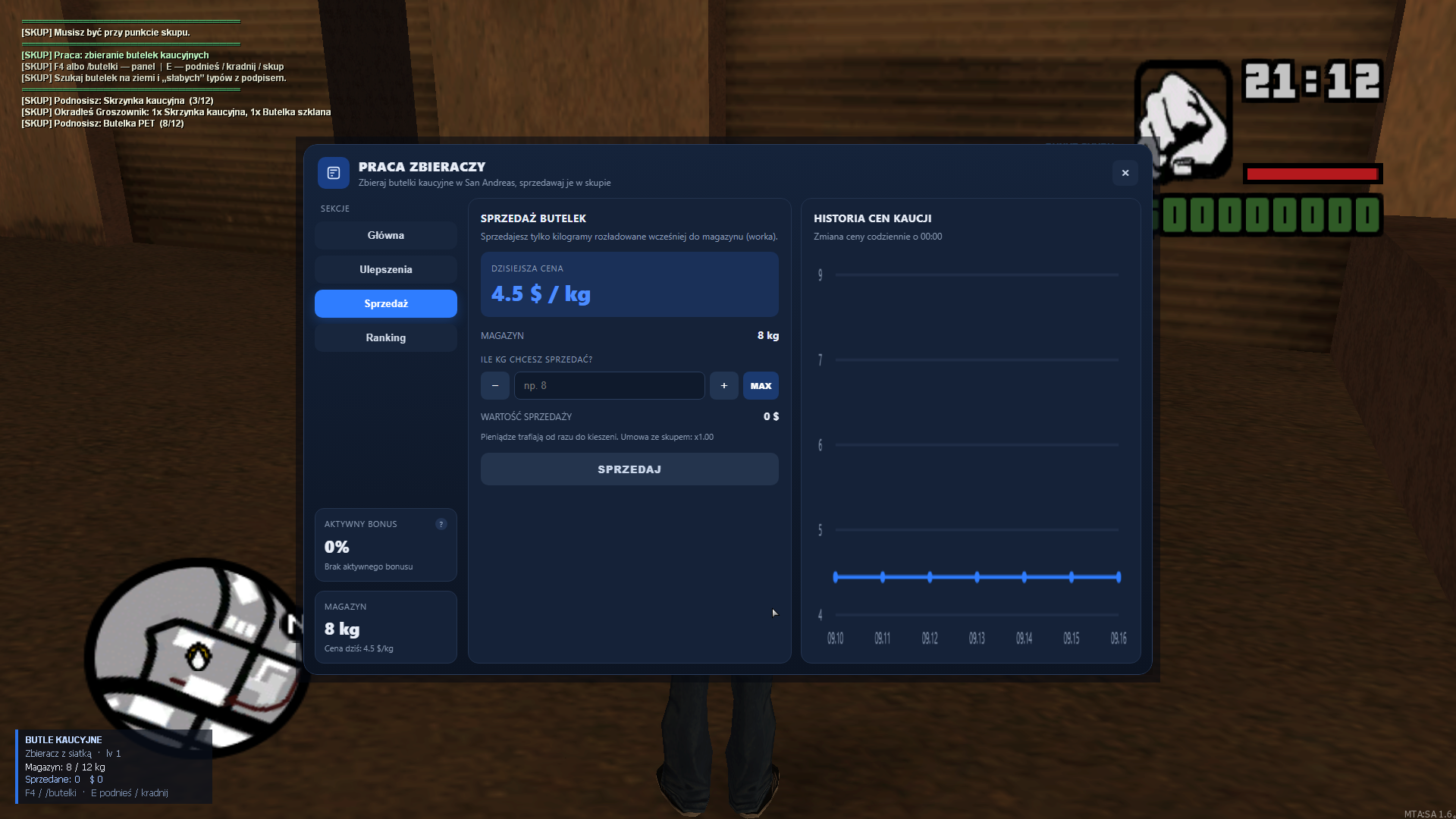Click the 09.11 chart data point
This screenshot has width=1456, height=819.
[x=883, y=577]
